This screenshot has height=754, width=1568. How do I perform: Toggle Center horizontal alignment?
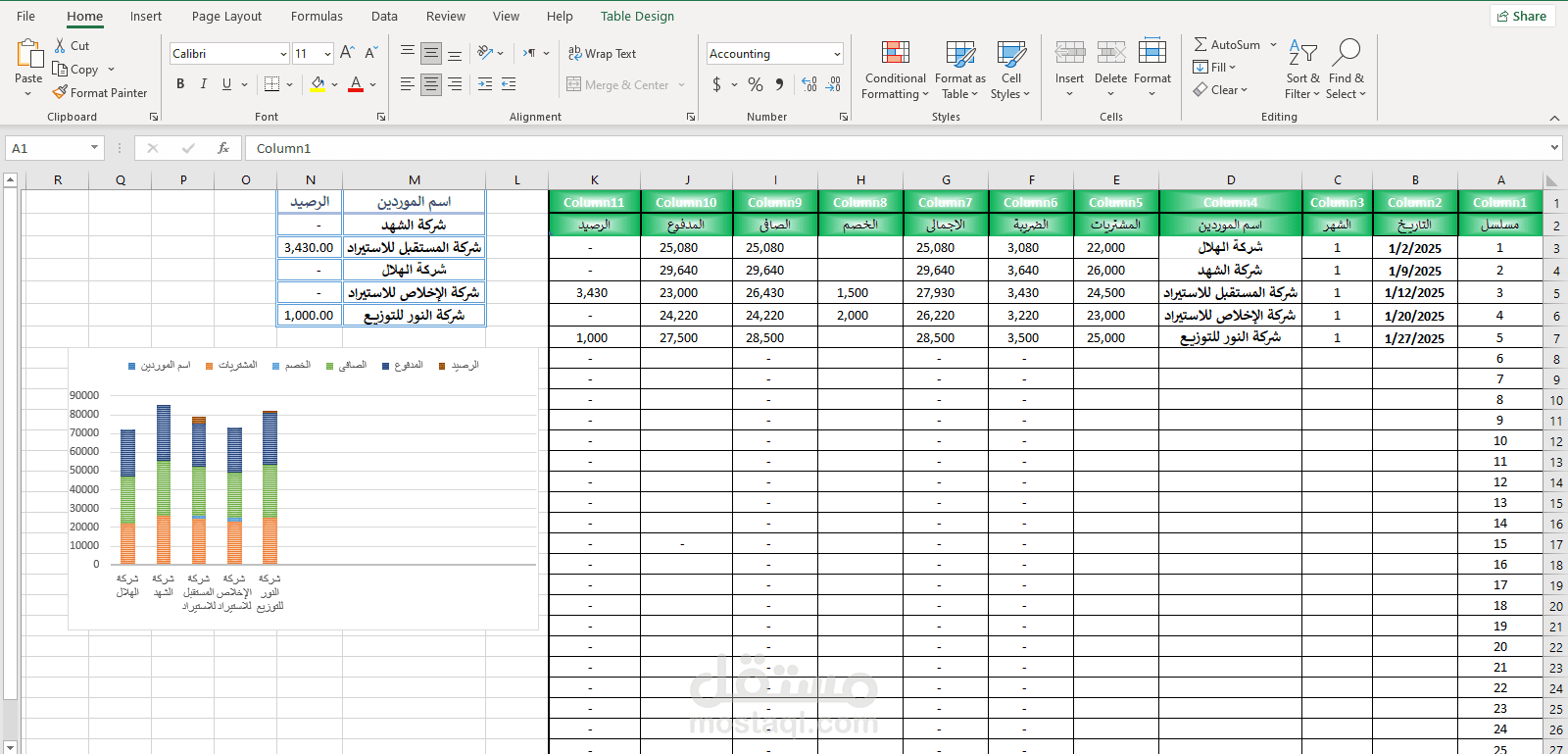431,84
